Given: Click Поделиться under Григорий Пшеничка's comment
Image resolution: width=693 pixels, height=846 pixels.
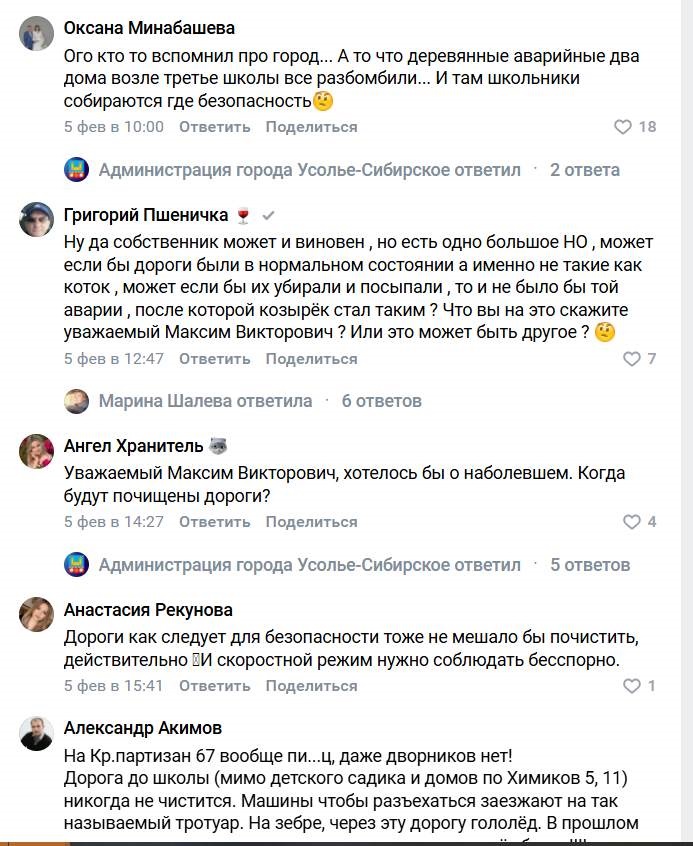Looking at the screenshot, I should click(311, 359).
